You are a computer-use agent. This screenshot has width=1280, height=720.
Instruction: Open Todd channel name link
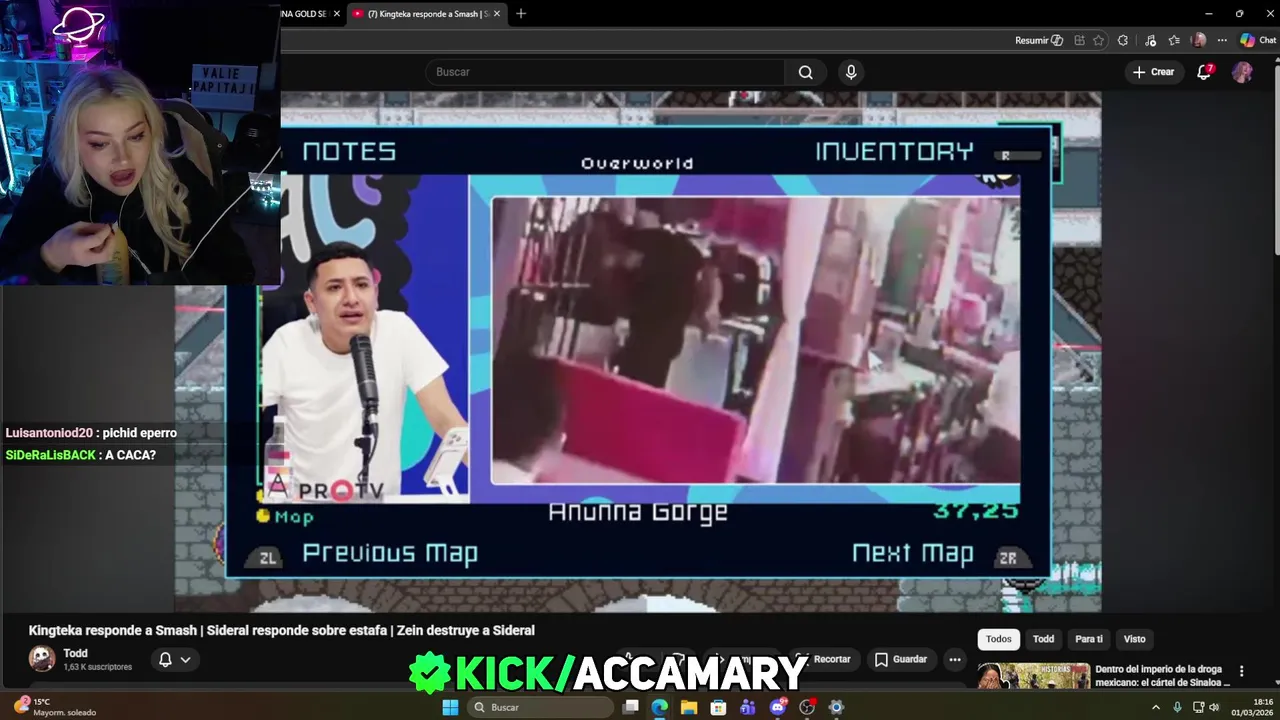75,653
